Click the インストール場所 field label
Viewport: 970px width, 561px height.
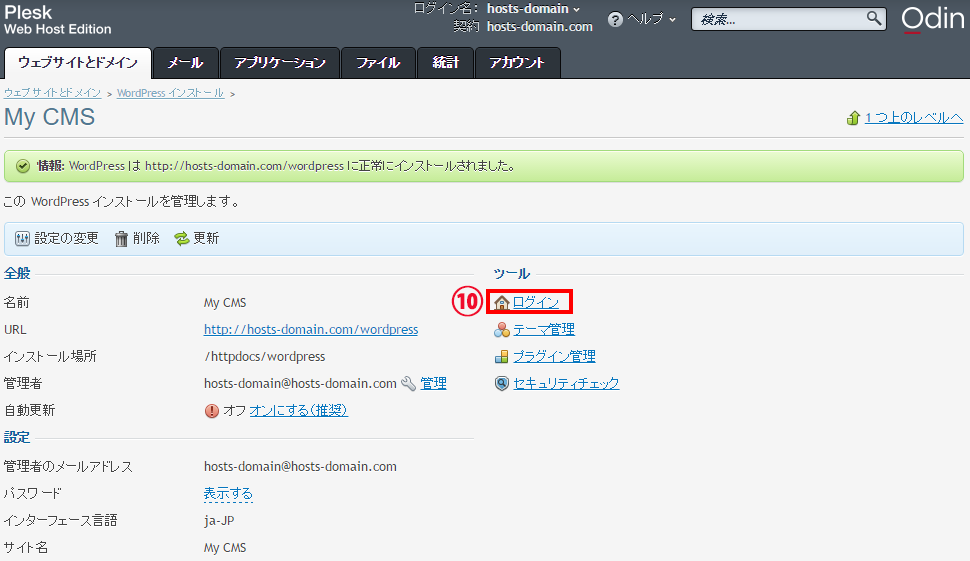[50, 357]
